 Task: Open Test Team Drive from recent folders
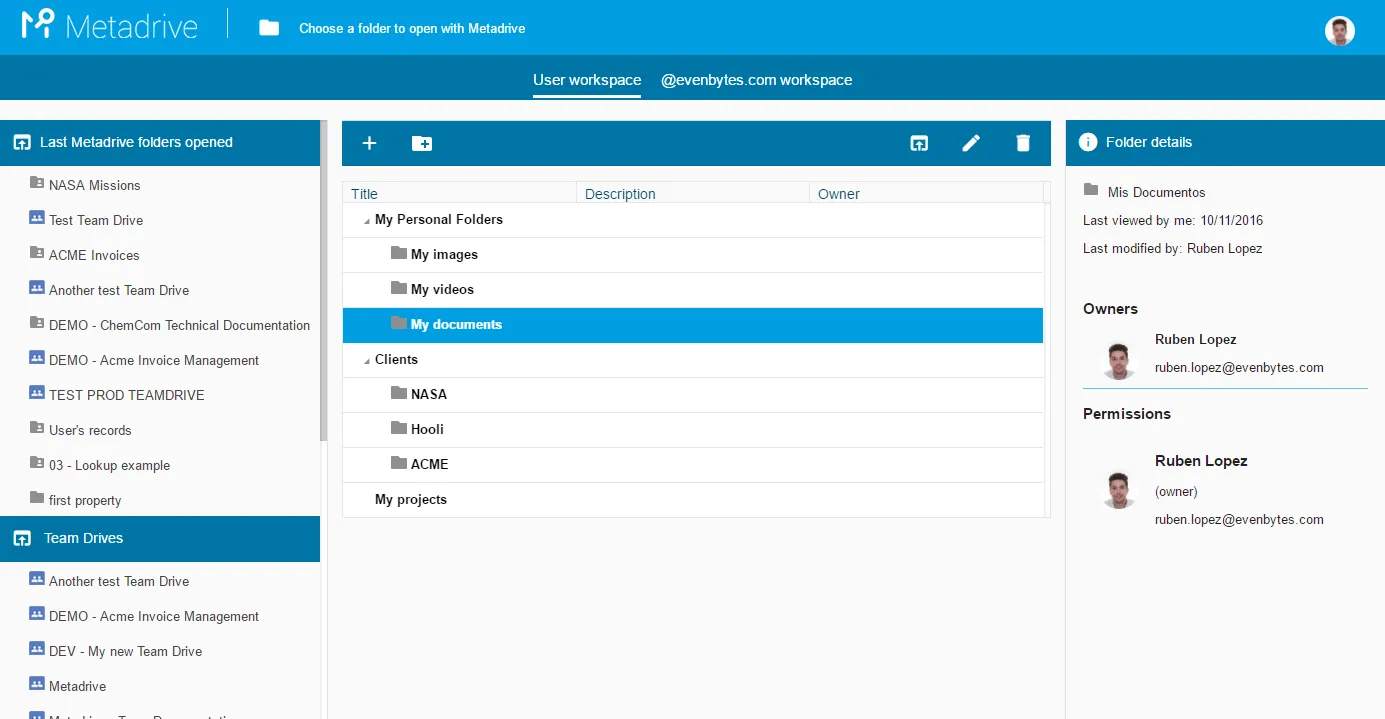[96, 220]
